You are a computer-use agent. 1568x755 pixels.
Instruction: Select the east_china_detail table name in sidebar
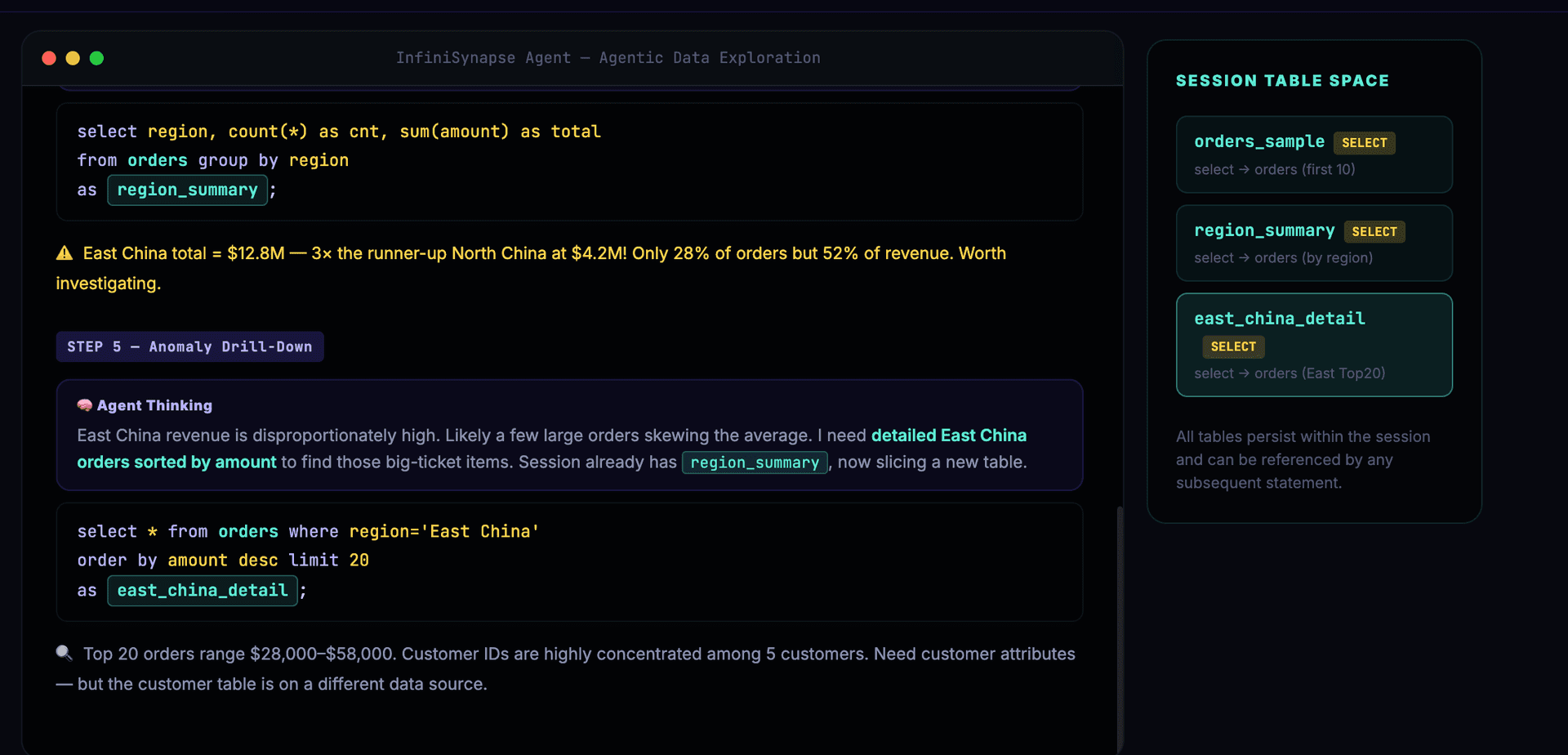click(x=1279, y=319)
